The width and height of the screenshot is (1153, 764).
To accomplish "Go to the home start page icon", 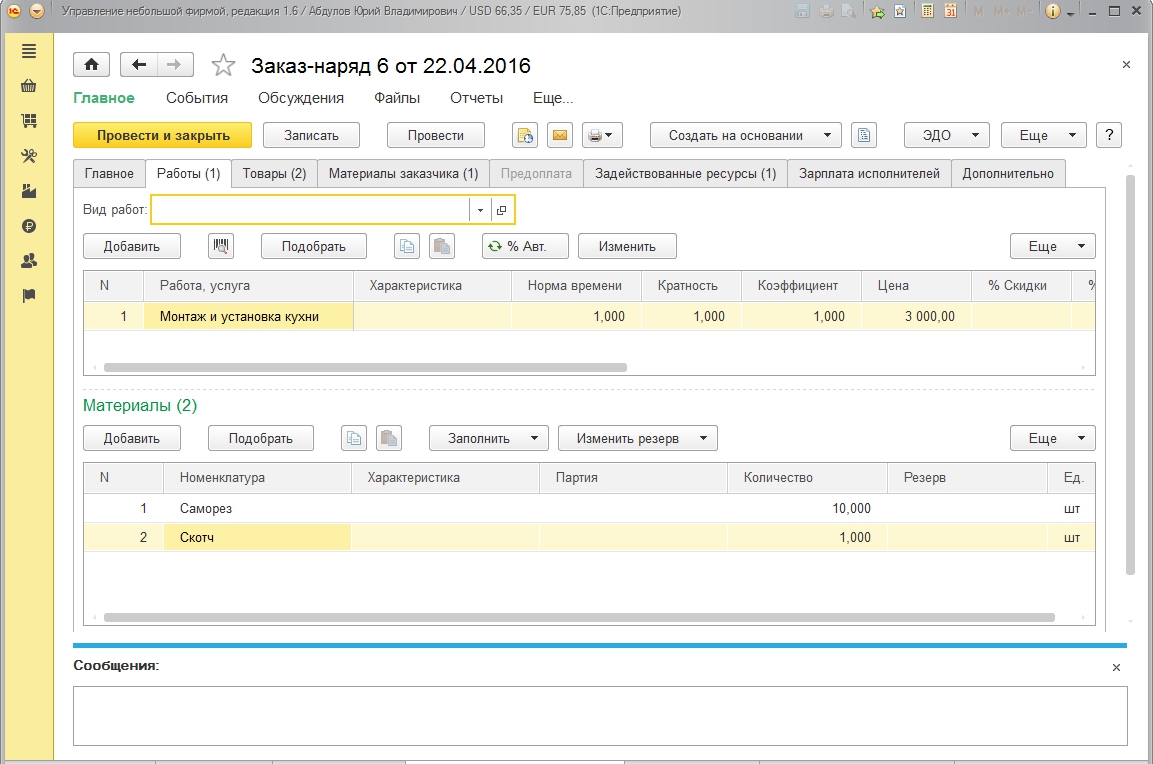I will [91, 65].
